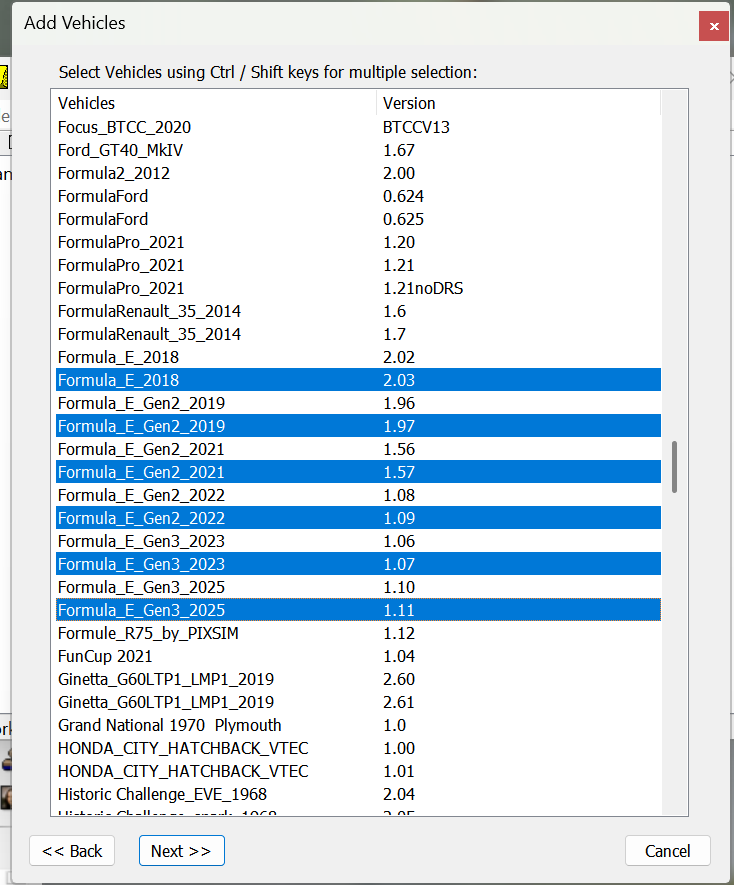Viewport: 734px width, 885px height.
Task: Select Formula_E_2018 version 2.02
Action: coord(359,357)
